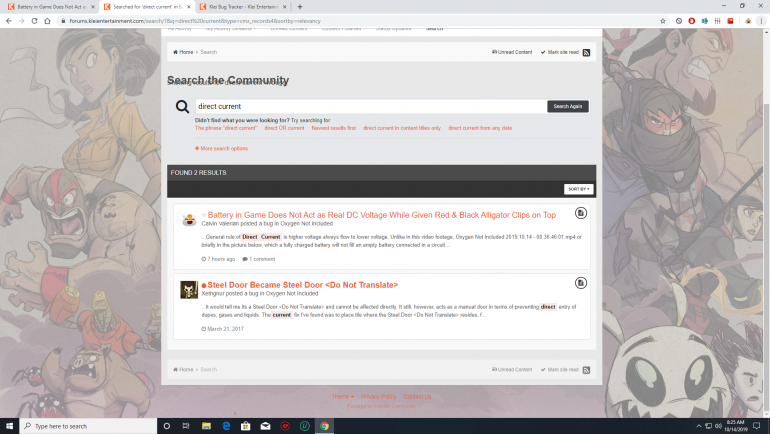
Task: Focus the 'direct current' search field
Action: [371, 107]
